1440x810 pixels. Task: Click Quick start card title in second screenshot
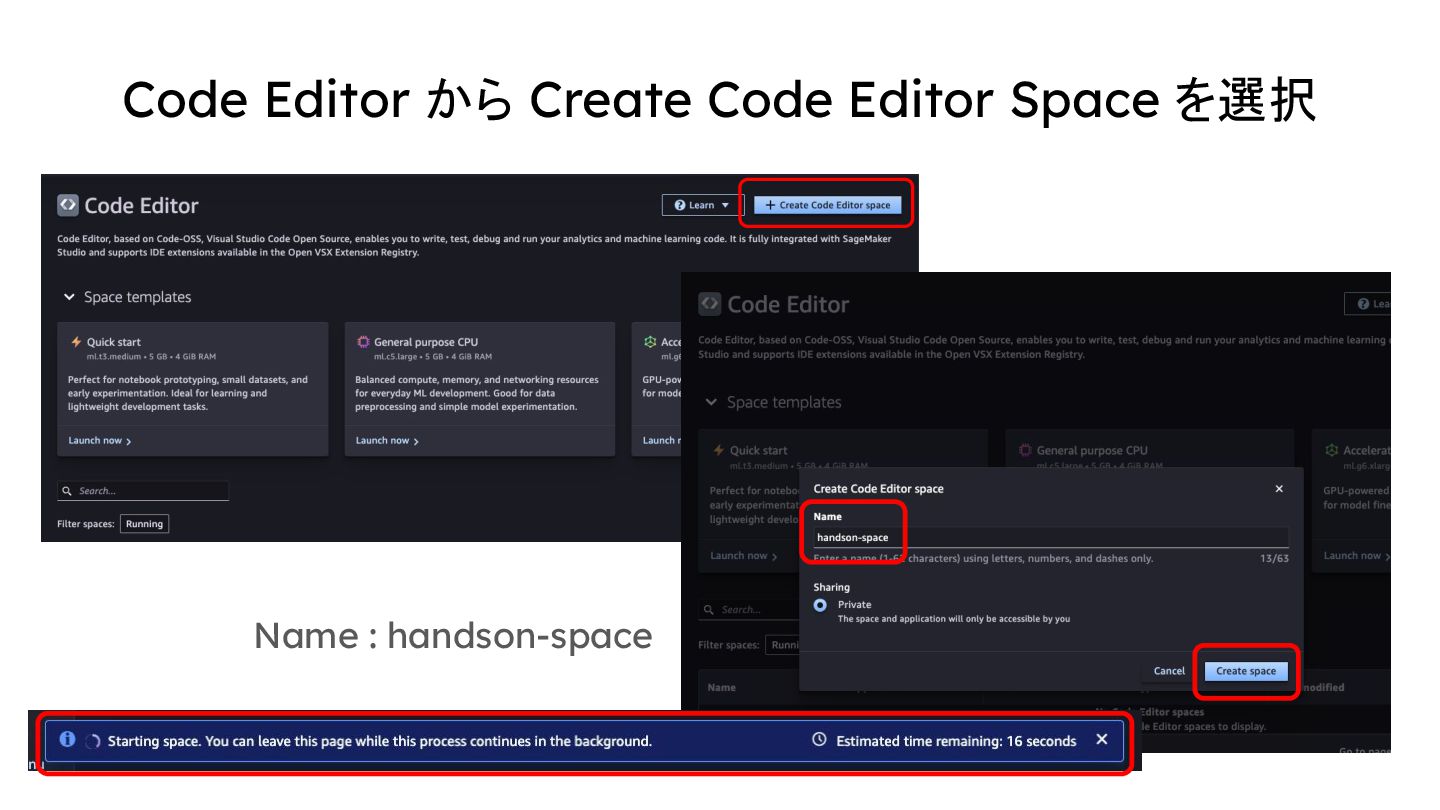758,451
